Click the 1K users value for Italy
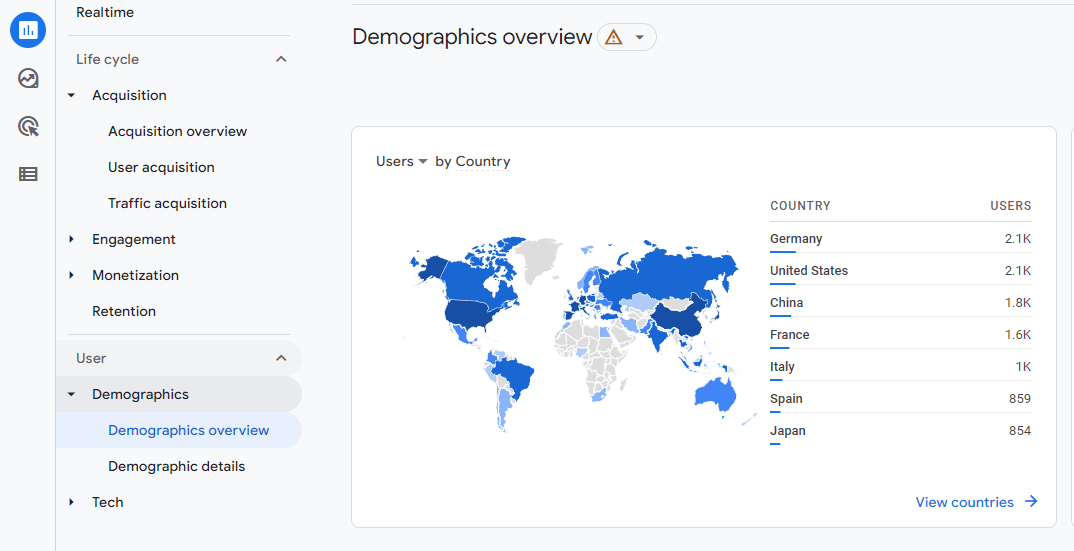Screen dimensions: 1074x551 point(1023,367)
